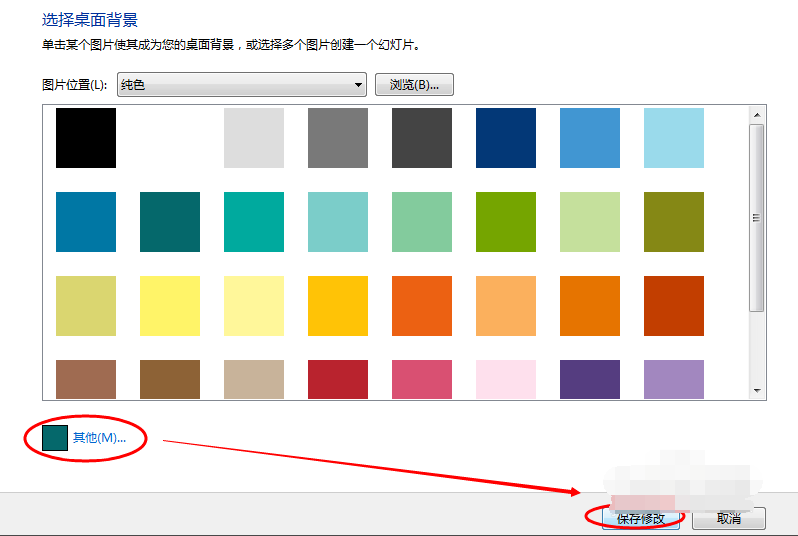Viewport: 798px width, 536px height.
Task: Select the dark purple color swatch
Action: coord(590,380)
